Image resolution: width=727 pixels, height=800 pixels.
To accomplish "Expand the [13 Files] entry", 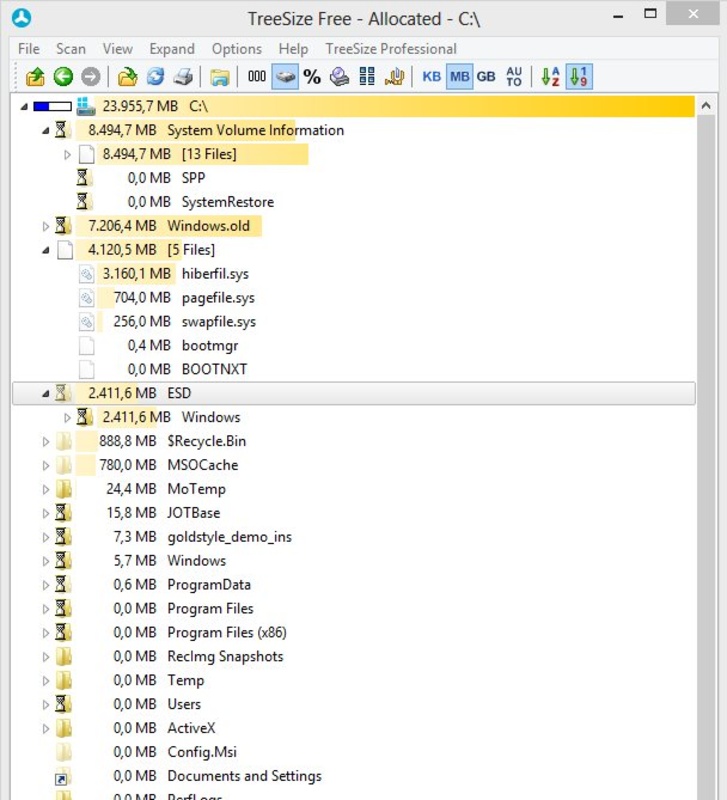I will [x=67, y=155].
